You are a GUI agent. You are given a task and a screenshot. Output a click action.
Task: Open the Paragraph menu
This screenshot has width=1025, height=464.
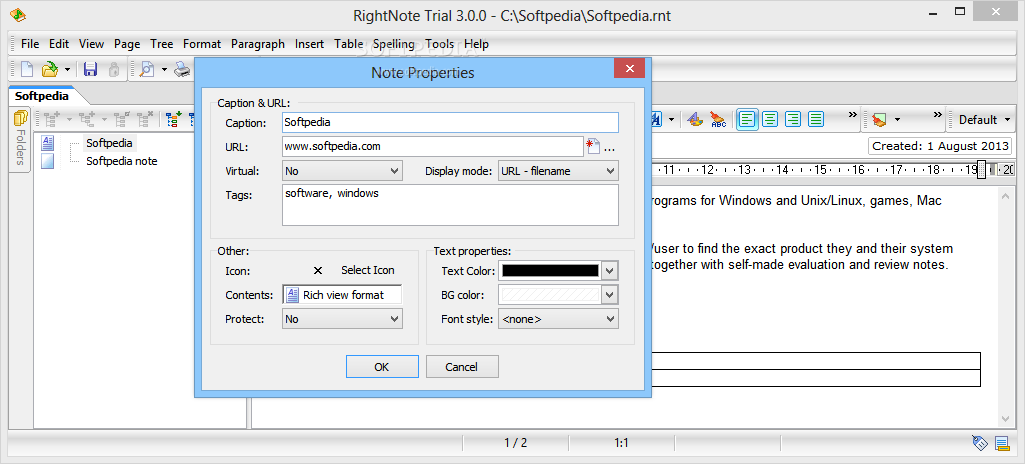tap(258, 44)
